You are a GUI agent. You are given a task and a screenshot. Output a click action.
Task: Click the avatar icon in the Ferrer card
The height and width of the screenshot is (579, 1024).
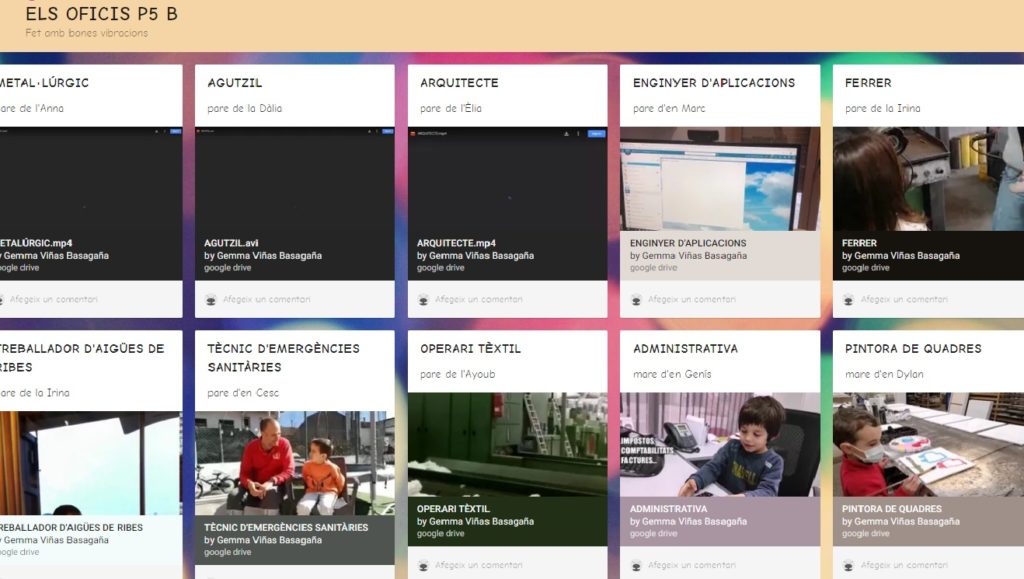[849, 299]
